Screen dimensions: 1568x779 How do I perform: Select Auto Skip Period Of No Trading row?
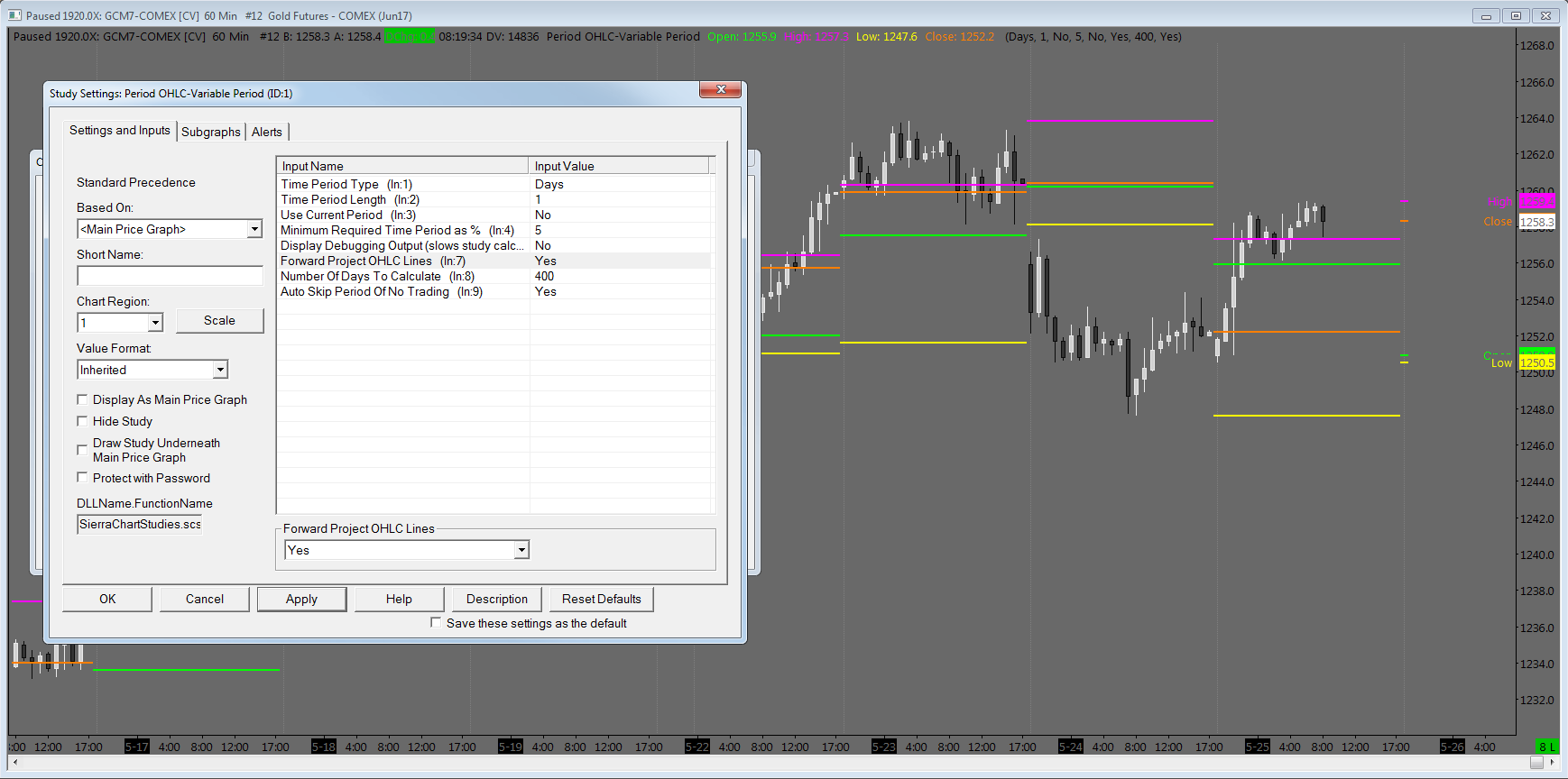click(494, 291)
